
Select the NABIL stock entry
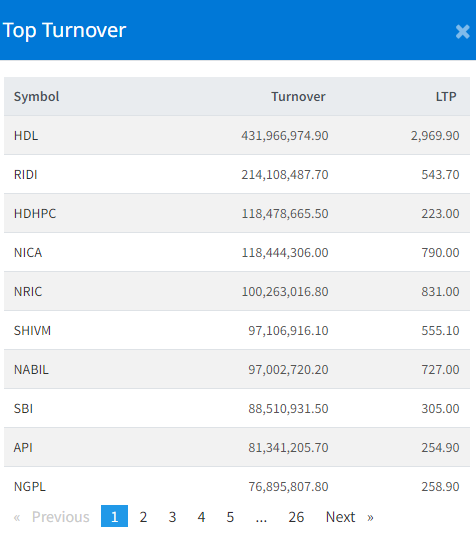pos(237,369)
